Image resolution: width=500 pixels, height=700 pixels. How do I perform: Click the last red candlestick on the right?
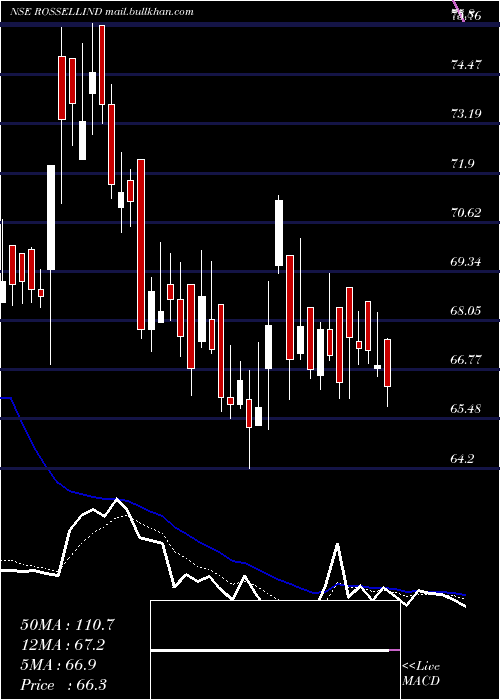(388, 363)
